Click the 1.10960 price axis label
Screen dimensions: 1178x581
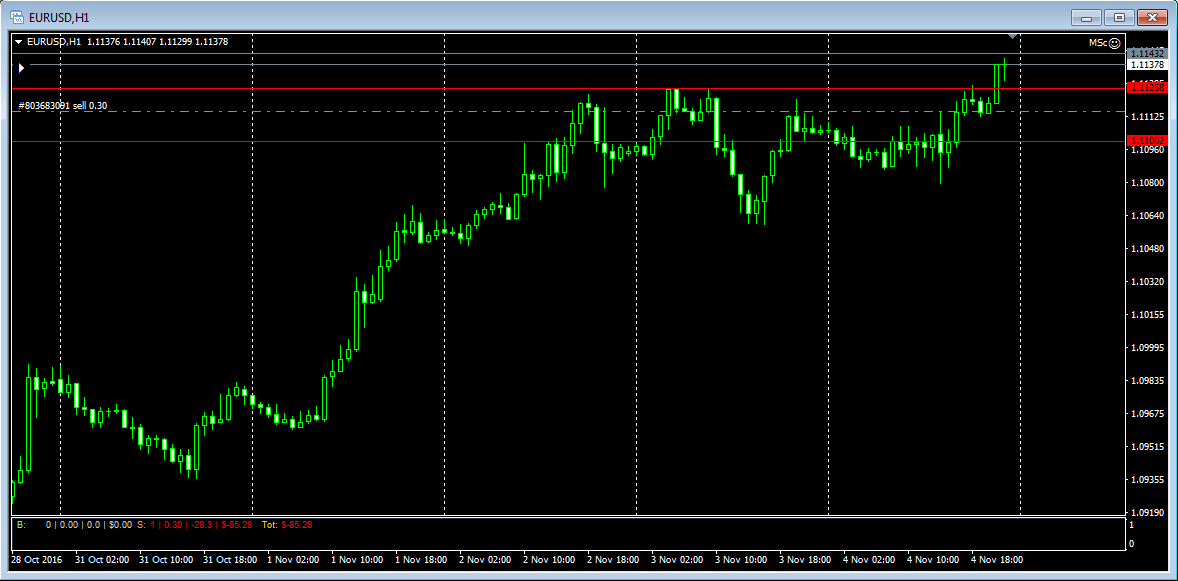tap(1146, 150)
